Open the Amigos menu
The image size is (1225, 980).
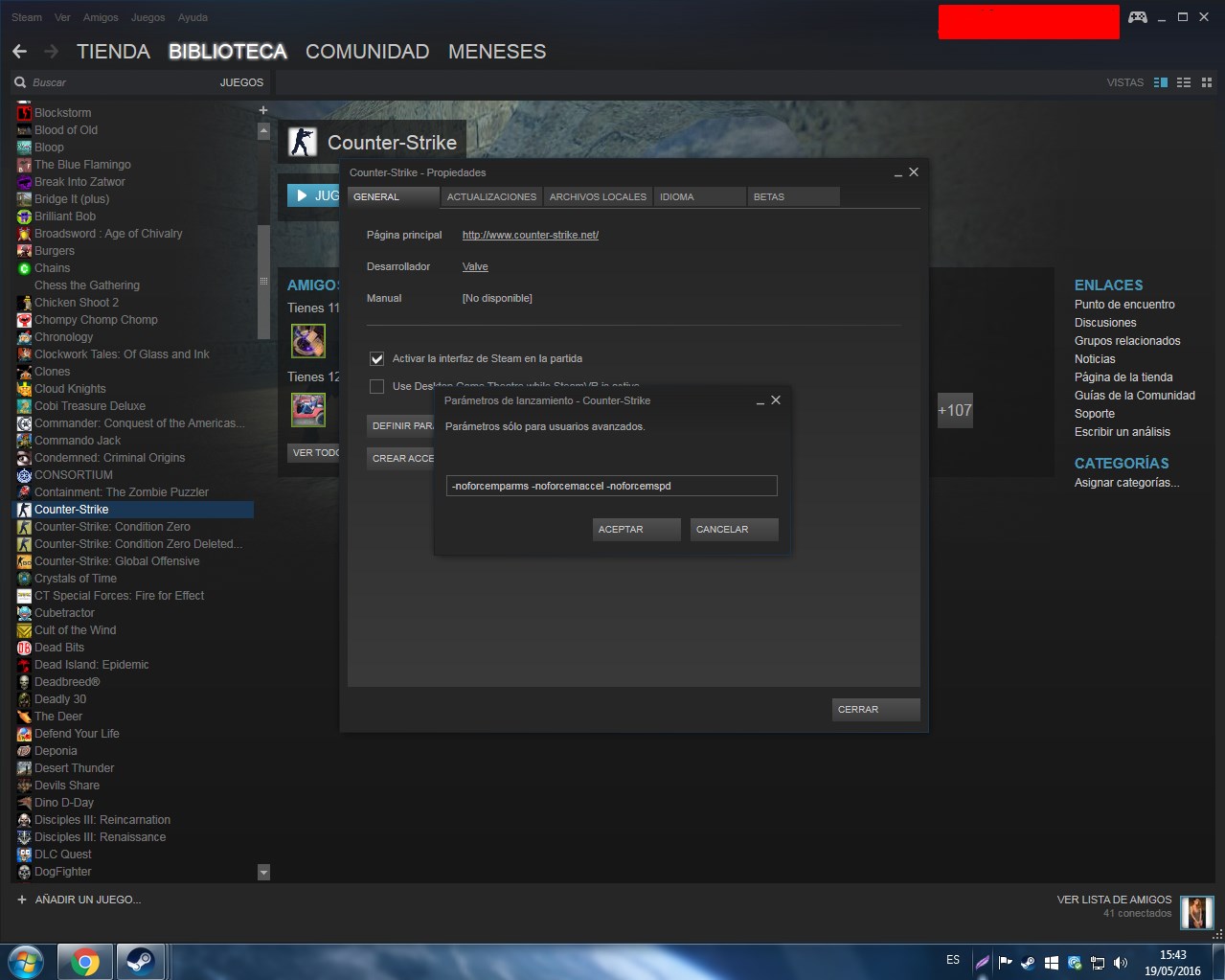(x=101, y=17)
